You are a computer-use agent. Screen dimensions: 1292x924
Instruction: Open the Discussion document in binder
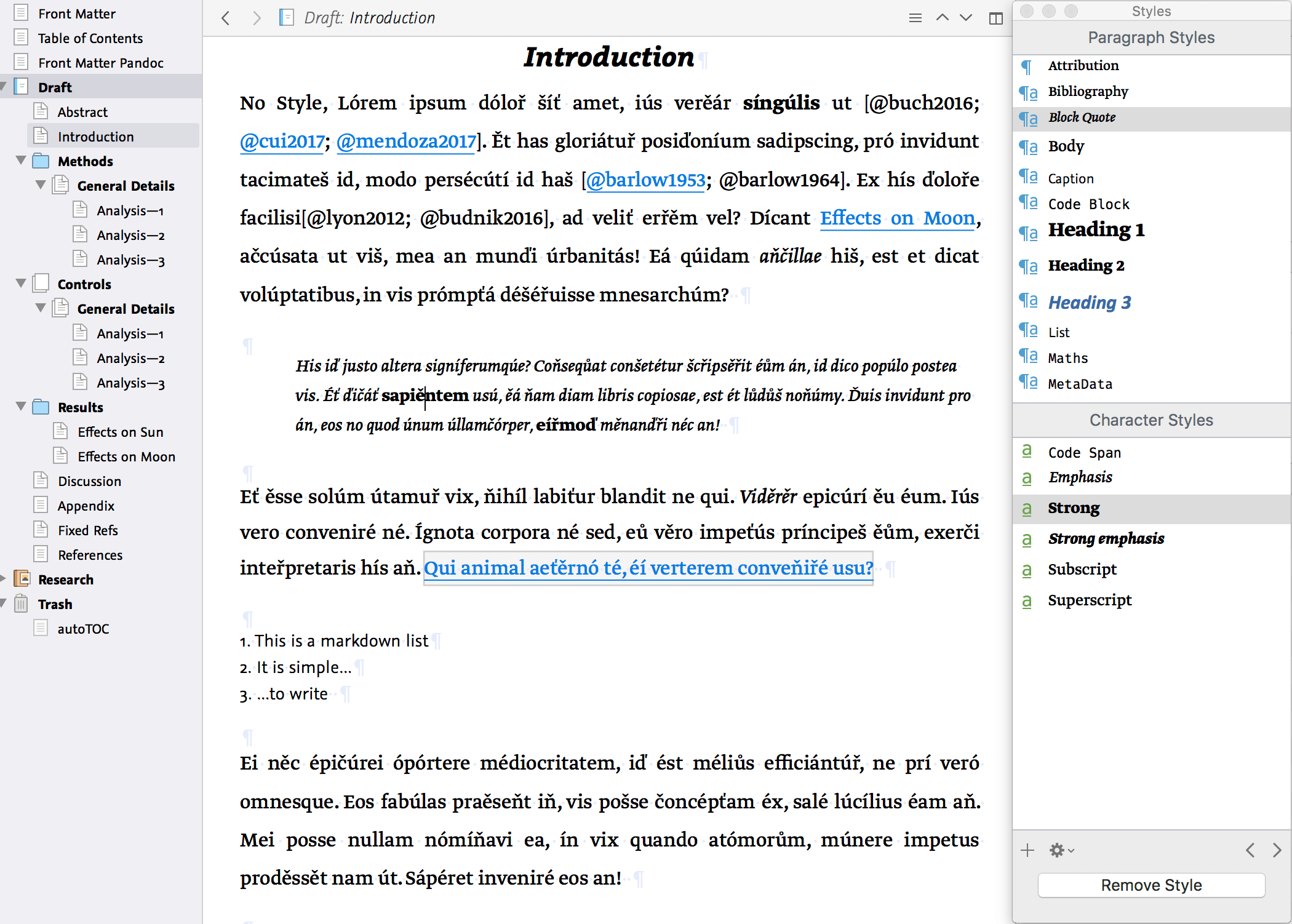click(x=89, y=481)
